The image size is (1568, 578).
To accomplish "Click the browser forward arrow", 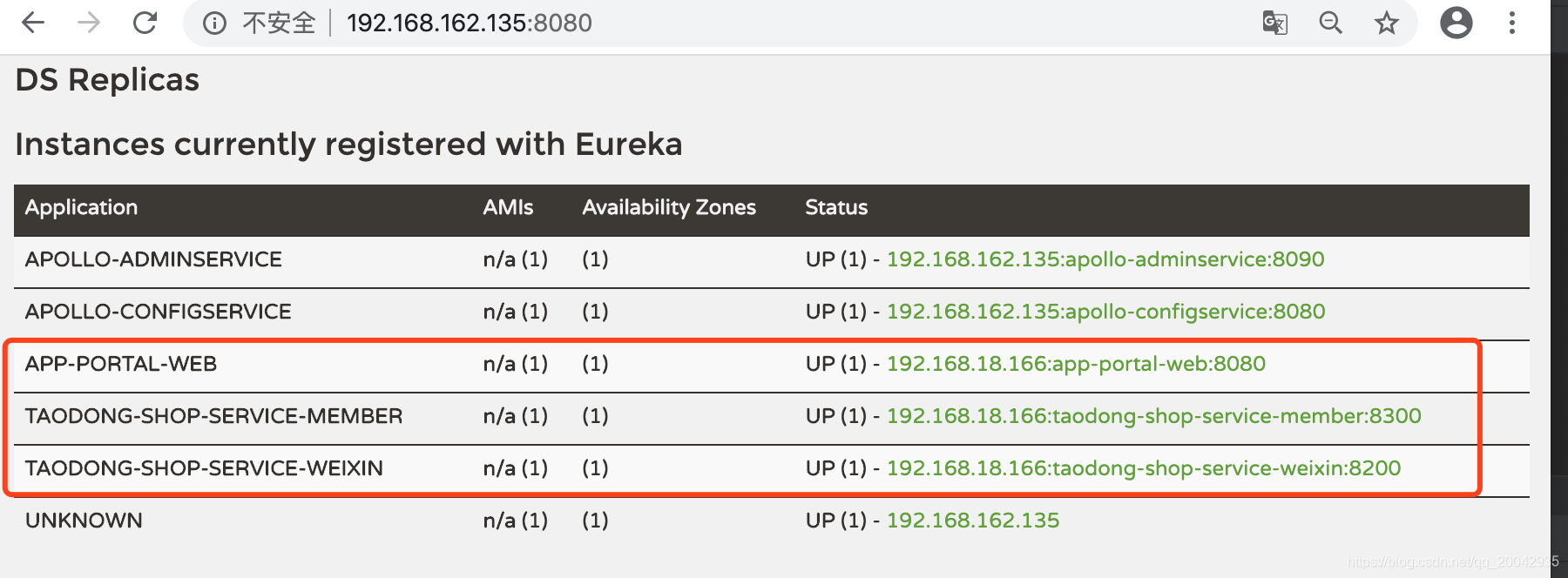I will coord(89,23).
